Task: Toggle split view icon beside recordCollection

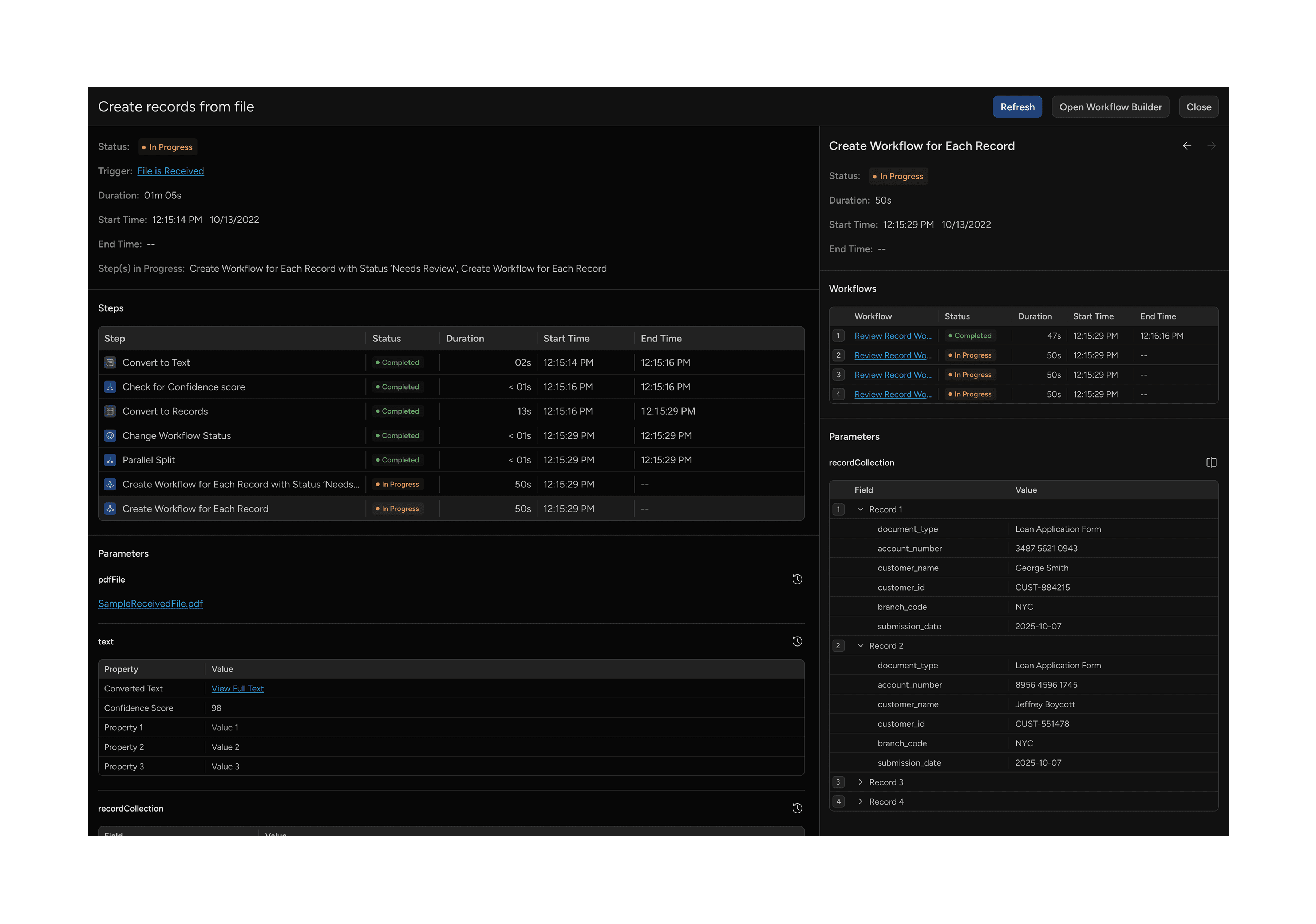Action: tap(1211, 463)
